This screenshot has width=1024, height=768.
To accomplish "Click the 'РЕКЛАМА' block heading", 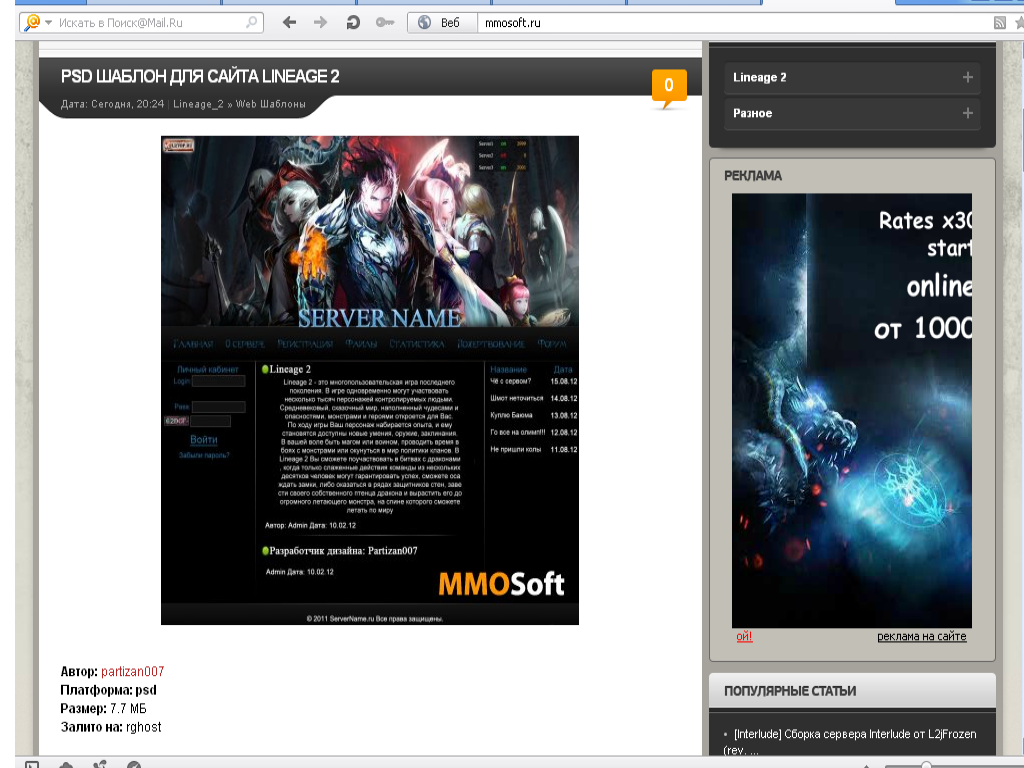I will [x=752, y=176].
